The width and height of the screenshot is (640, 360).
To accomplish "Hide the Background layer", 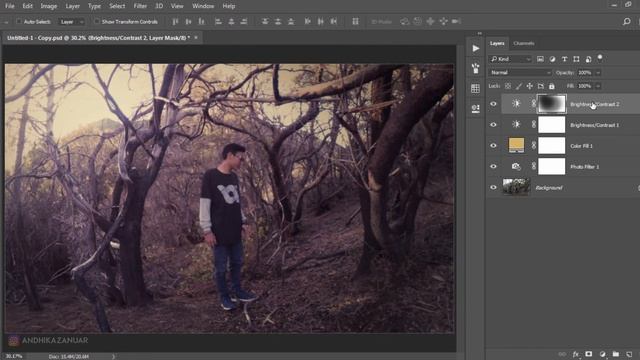I will coord(493,187).
